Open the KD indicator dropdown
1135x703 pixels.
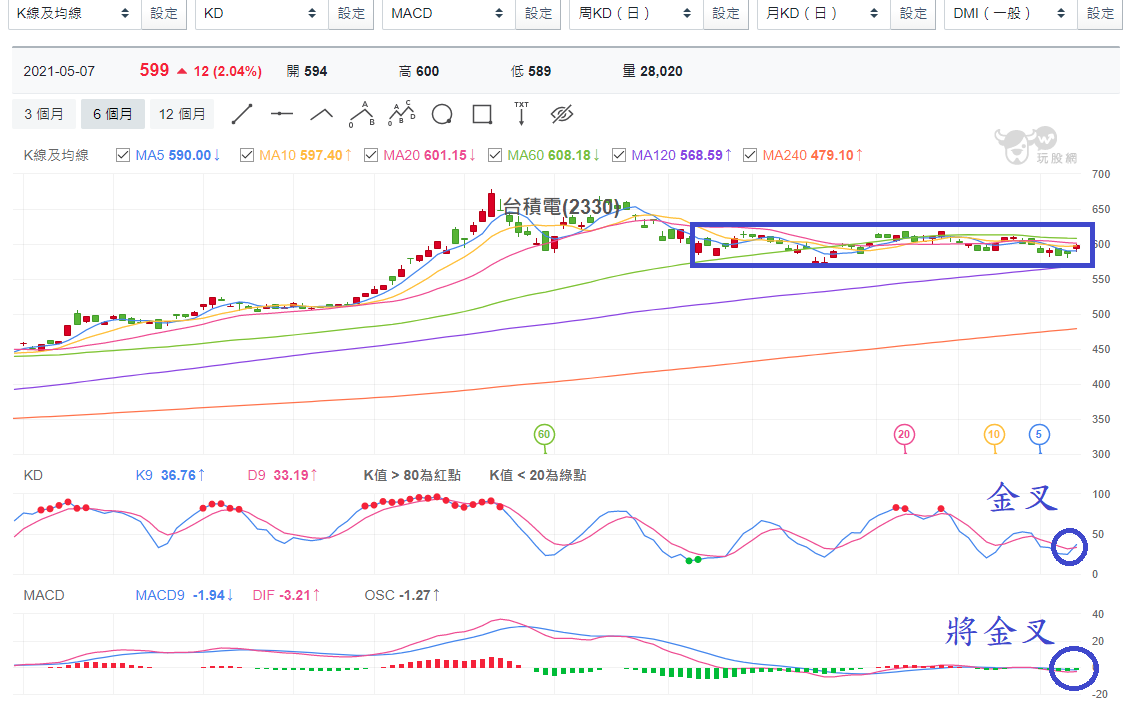pyautogui.click(x=260, y=13)
